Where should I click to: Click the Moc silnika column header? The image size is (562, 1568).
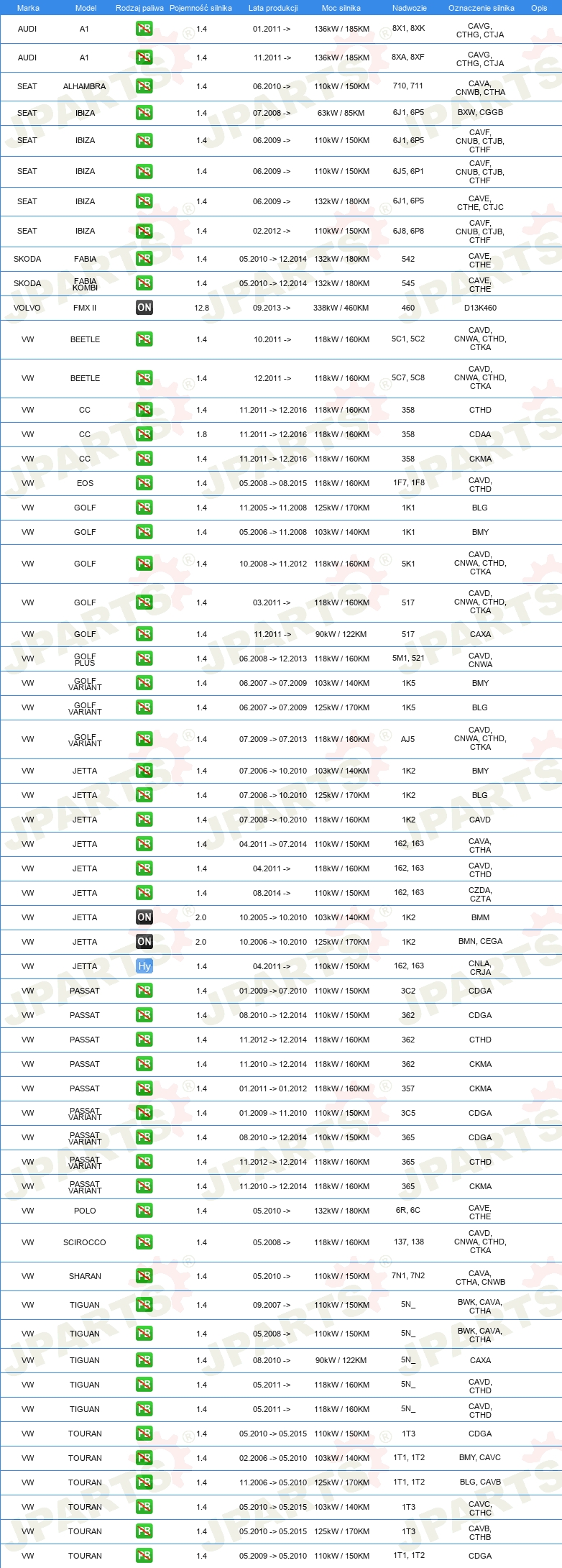pyautogui.click(x=341, y=8)
